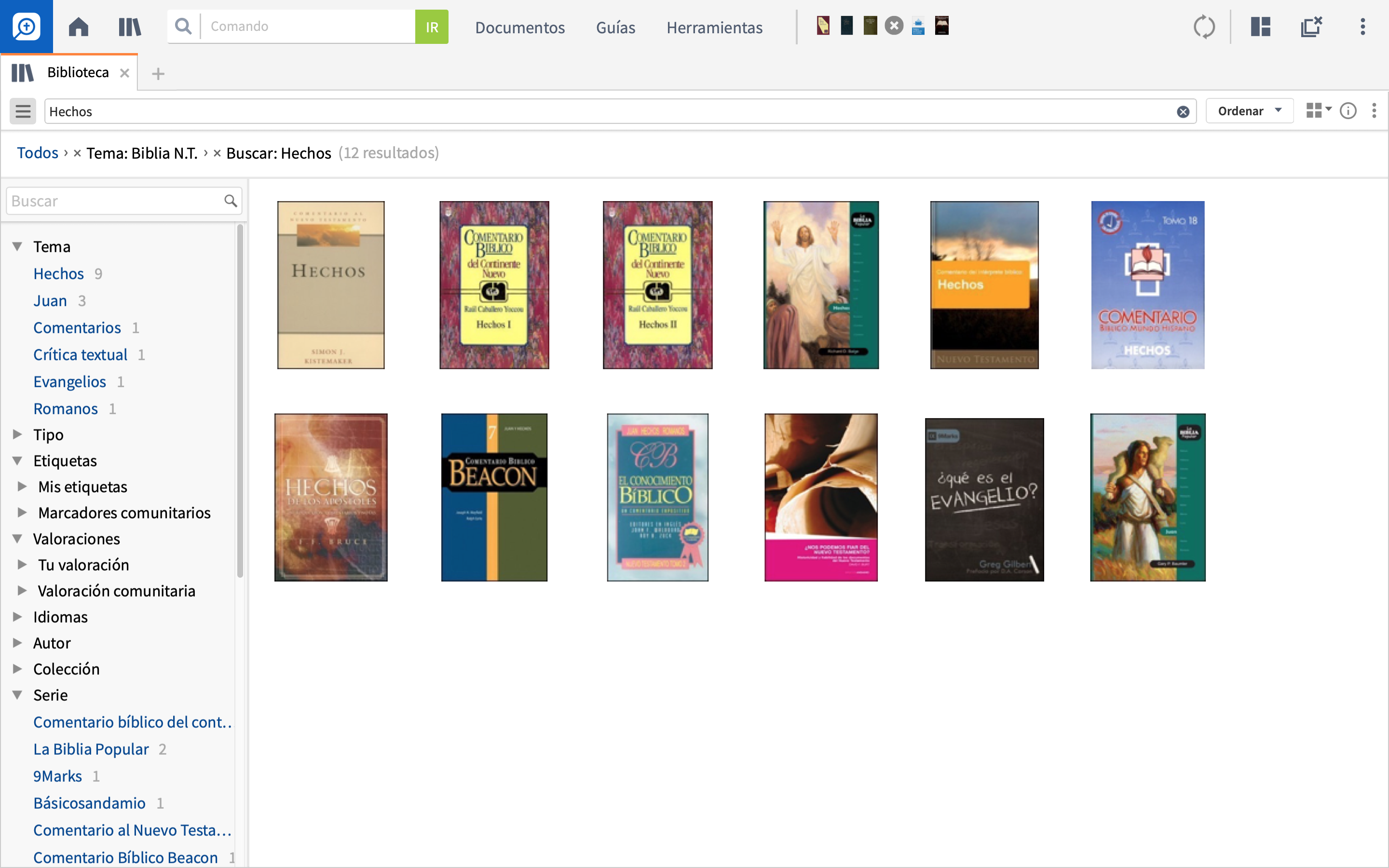Open the Herramientas menu
The width and height of the screenshot is (1389, 868).
[x=714, y=27]
